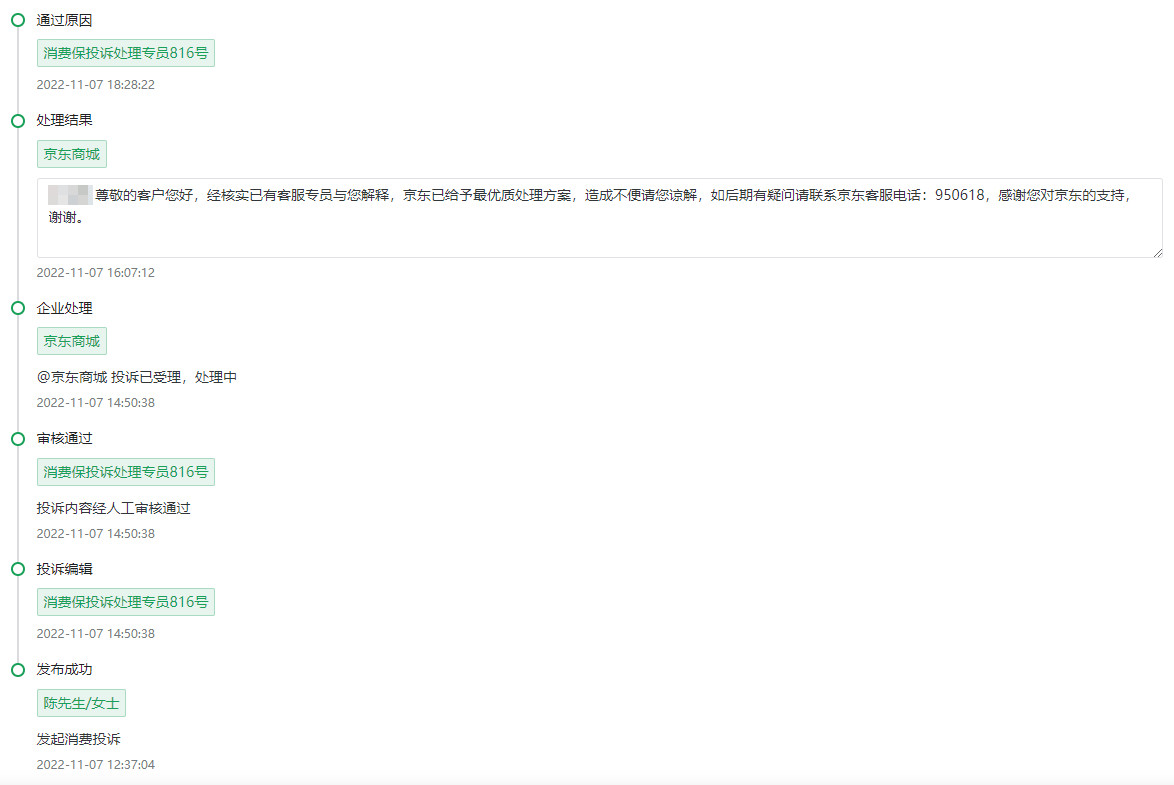Click timestamp 2022-11-07 16:07:12
The height and width of the screenshot is (785, 1174).
pos(96,273)
